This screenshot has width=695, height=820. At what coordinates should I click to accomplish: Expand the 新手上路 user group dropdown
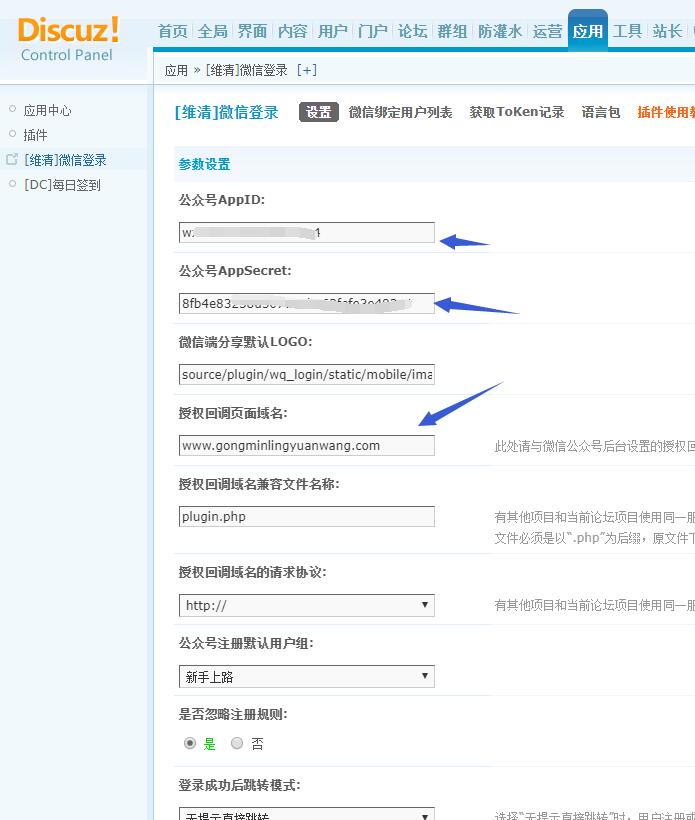tap(306, 677)
